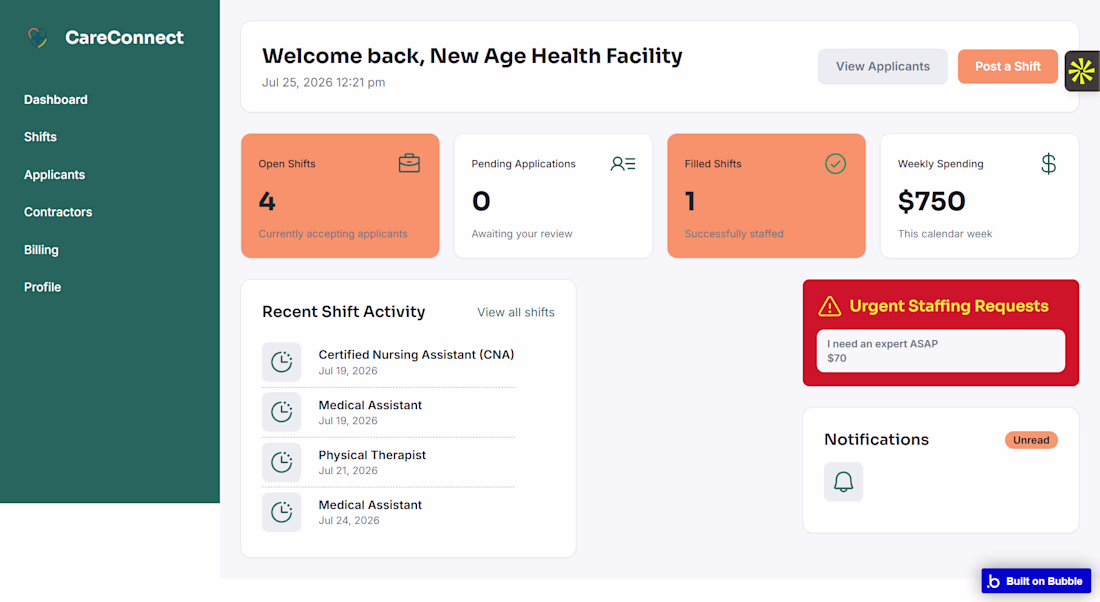
Task: Click the bell icon under Notifications
Action: (843, 481)
